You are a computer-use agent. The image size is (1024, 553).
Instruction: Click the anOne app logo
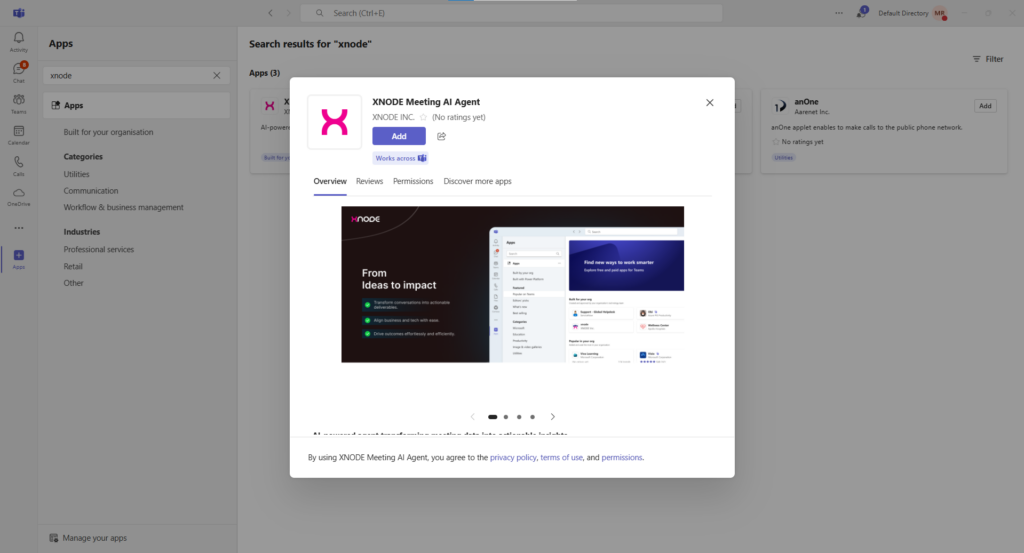pos(780,106)
